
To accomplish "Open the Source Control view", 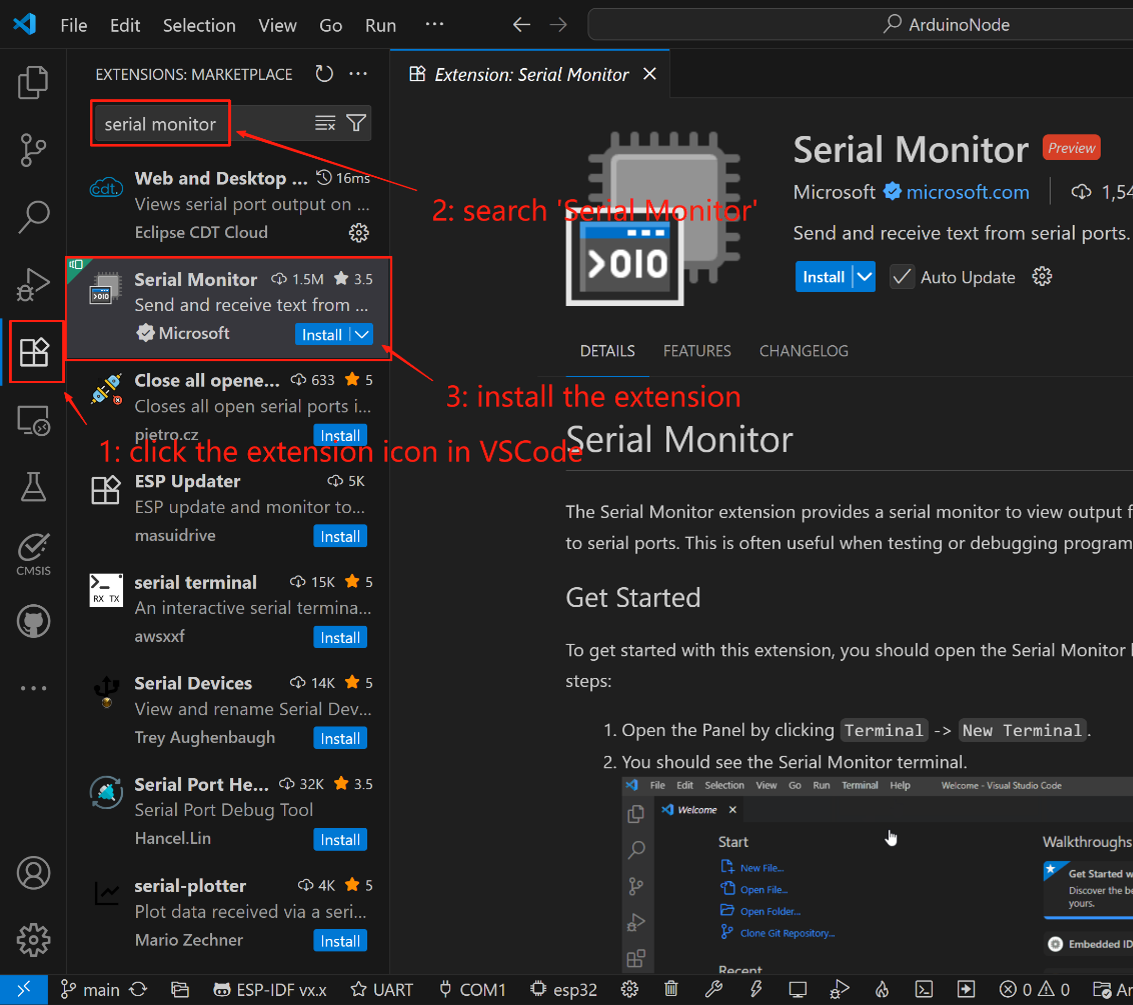I will pyautogui.click(x=33, y=150).
